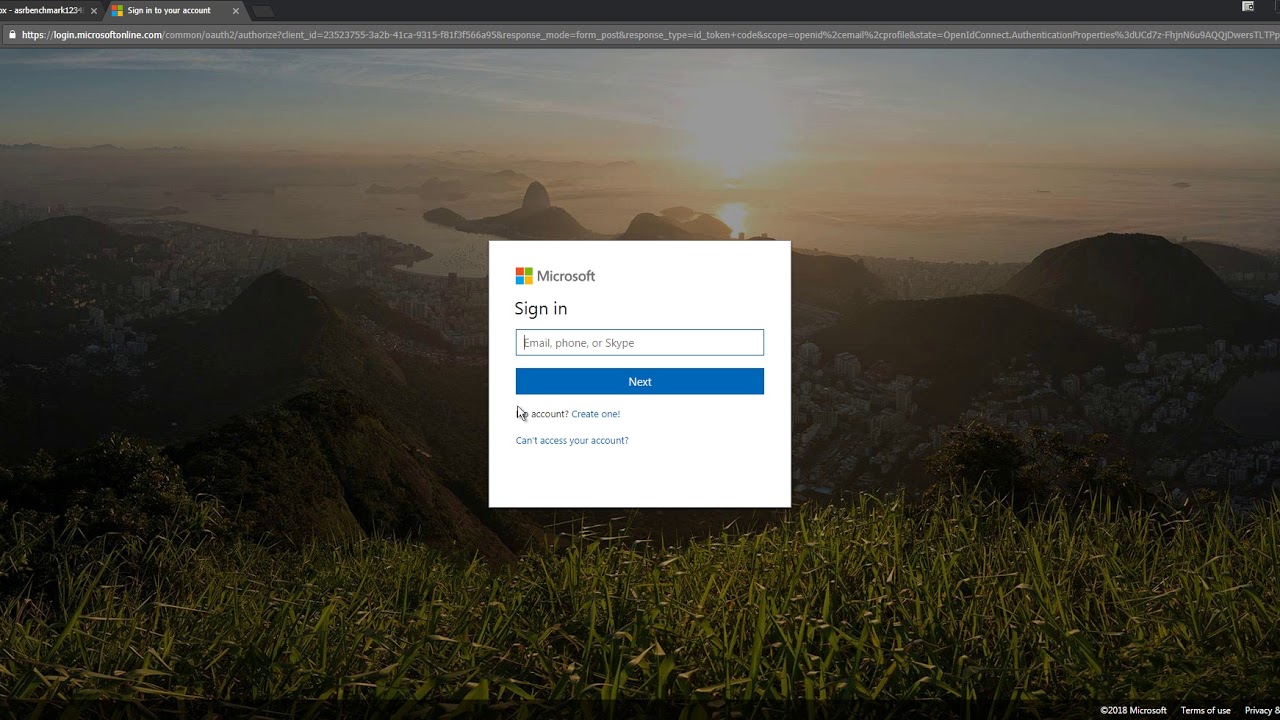Open the 'Create one!' link
Viewport: 1280px width, 720px height.
tap(596, 414)
